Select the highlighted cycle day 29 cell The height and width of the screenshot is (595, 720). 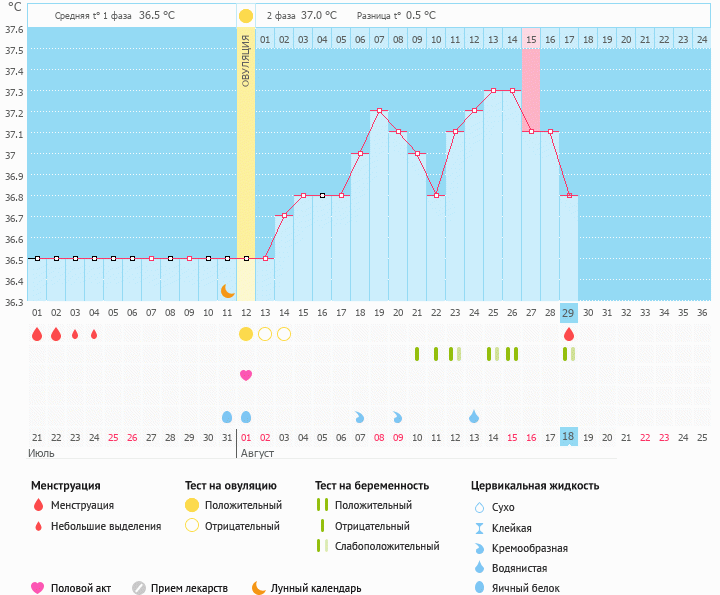[x=569, y=313]
